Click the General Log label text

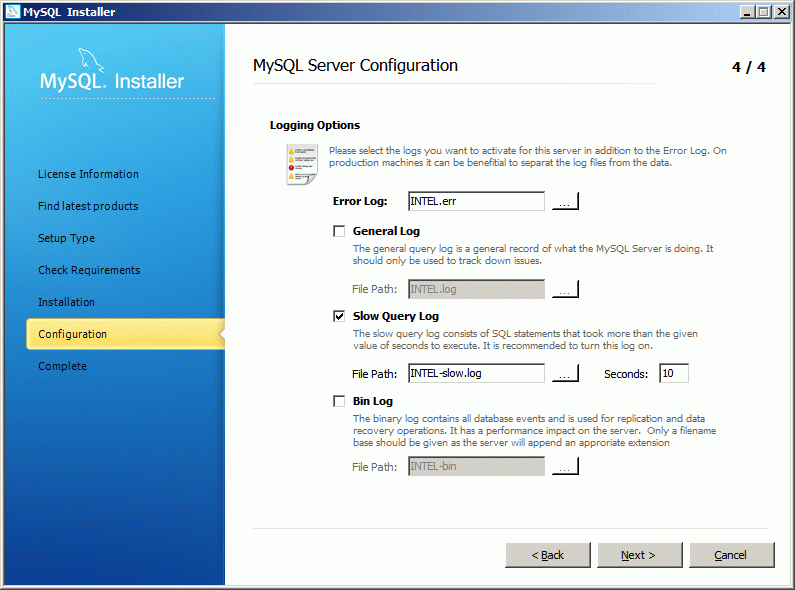pyautogui.click(x=386, y=231)
